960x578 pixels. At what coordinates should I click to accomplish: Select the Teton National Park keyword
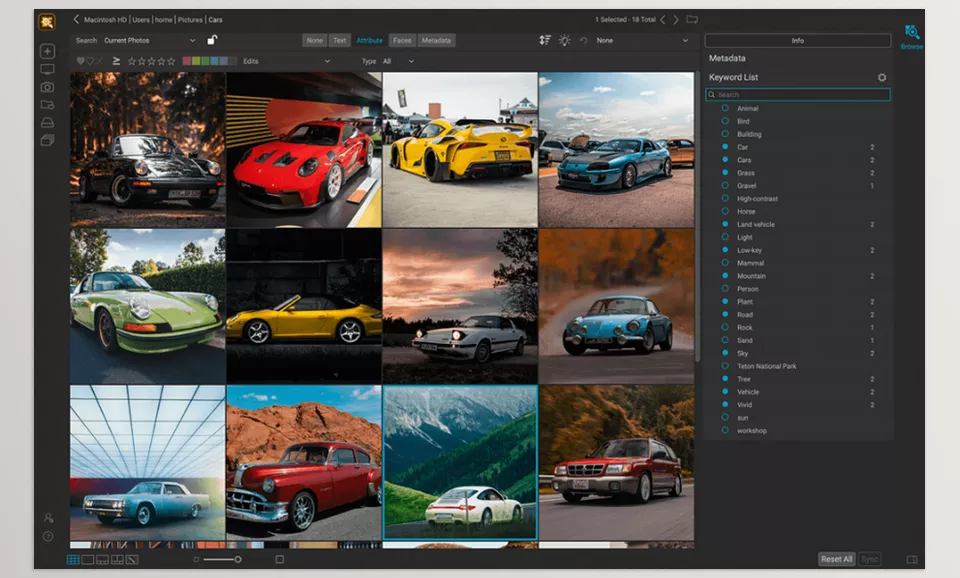[767, 366]
